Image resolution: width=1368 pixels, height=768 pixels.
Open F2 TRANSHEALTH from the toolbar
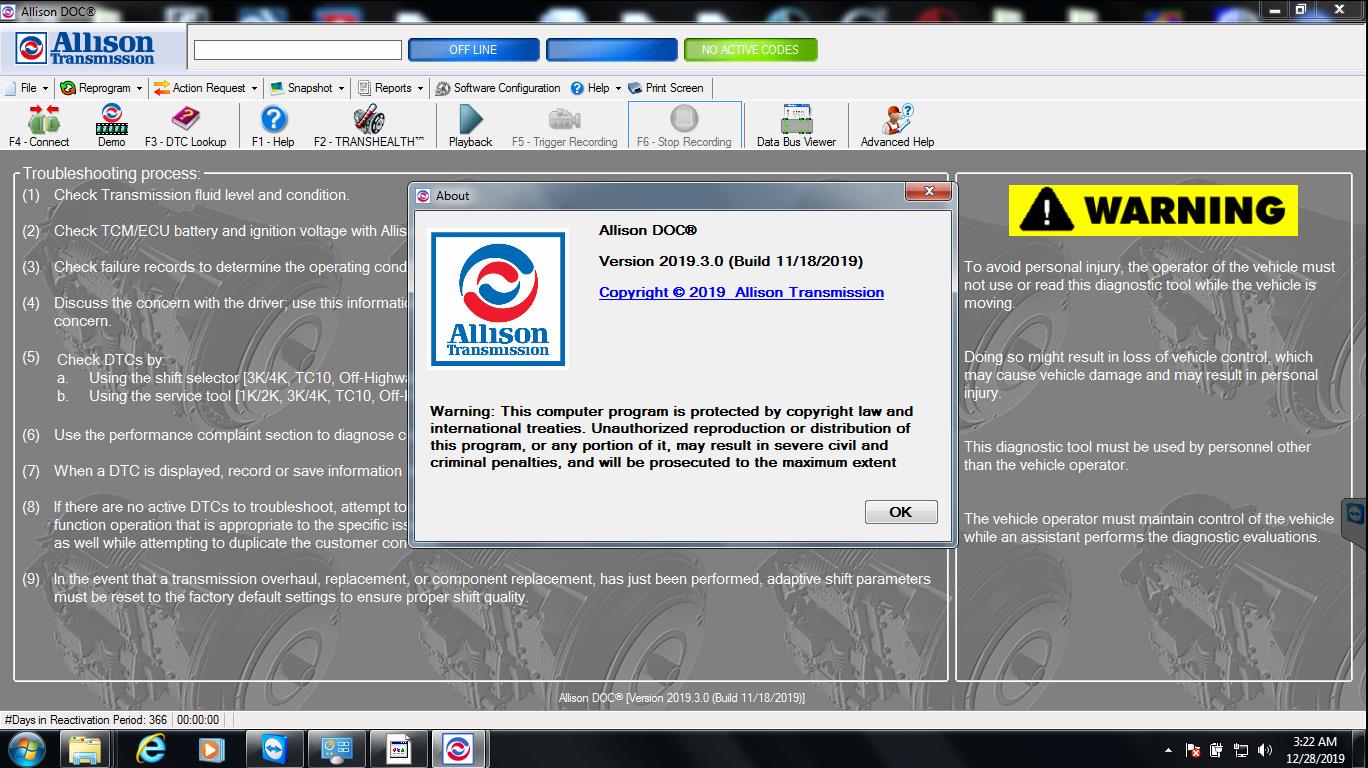[369, 126]
